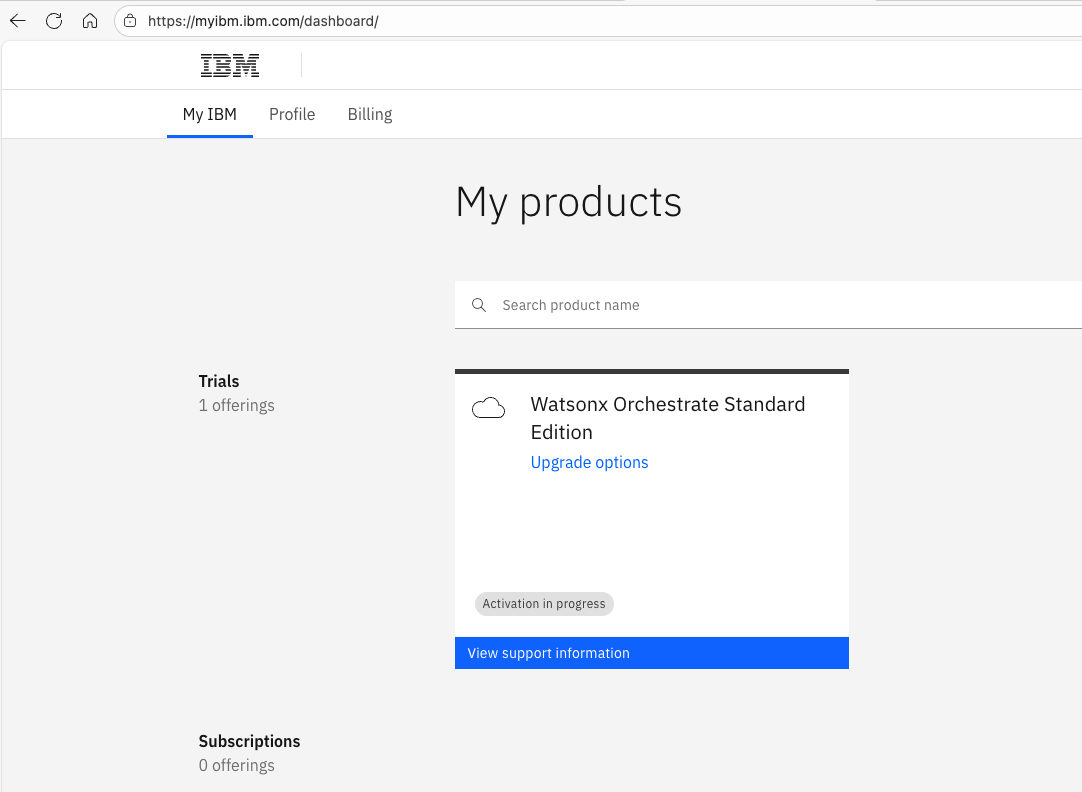Open the Profile tab
Viewport: 1082px width, 792px height.
coord(292,114)
